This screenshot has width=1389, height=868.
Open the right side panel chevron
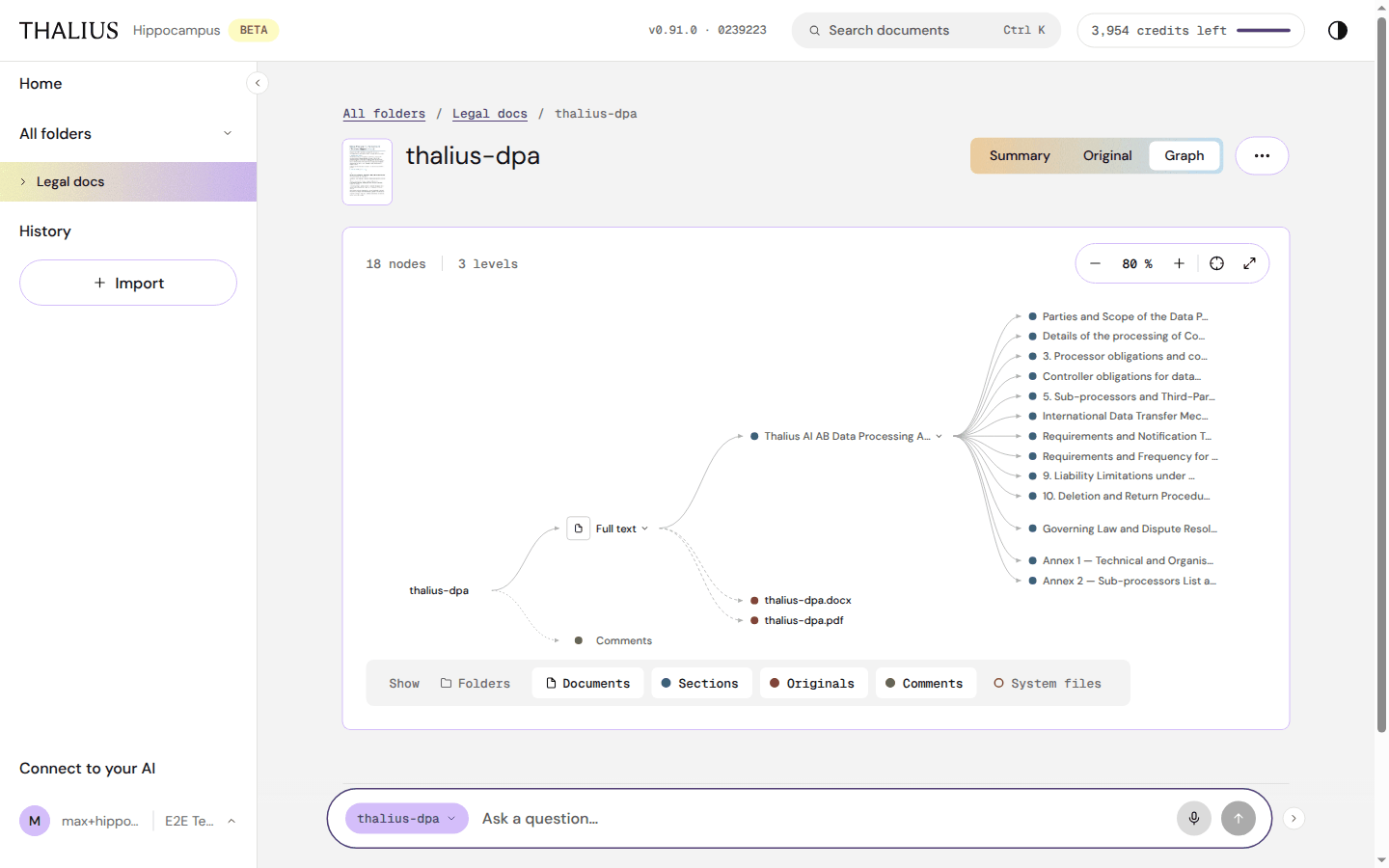pos(1294,818)
